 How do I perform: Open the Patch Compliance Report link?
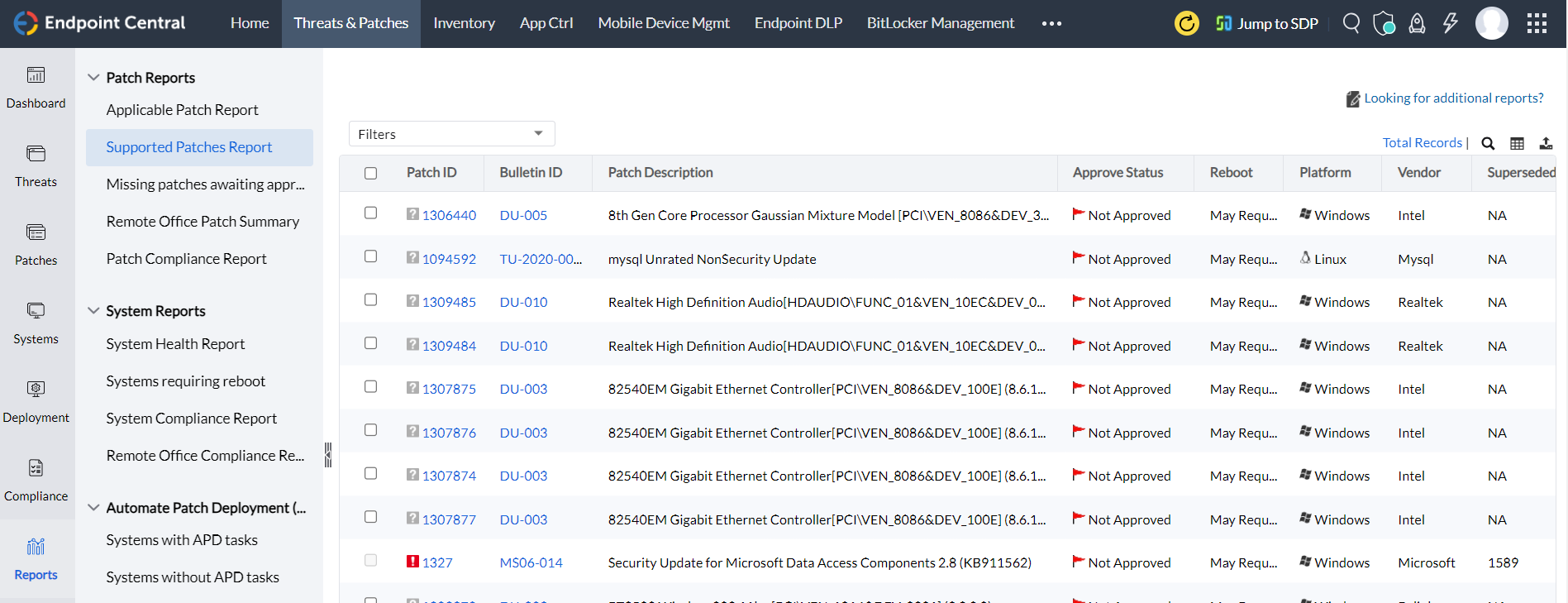pyautogui.click(x=186, y=259)
